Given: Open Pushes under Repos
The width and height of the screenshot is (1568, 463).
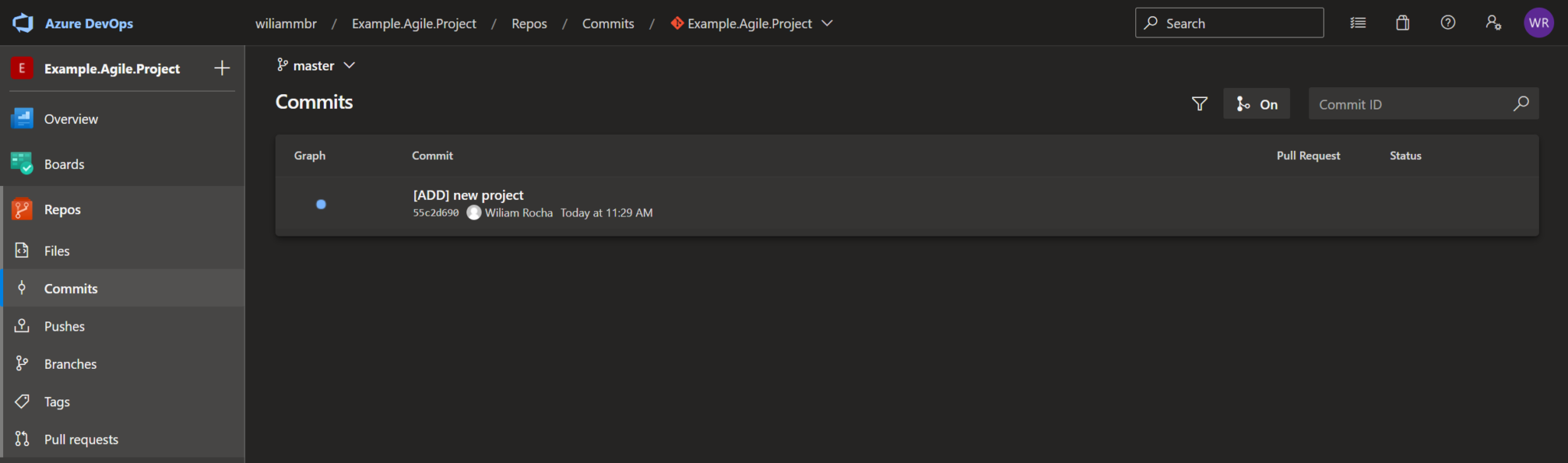Looking at the screenshot, I should [x=122, y=326].
